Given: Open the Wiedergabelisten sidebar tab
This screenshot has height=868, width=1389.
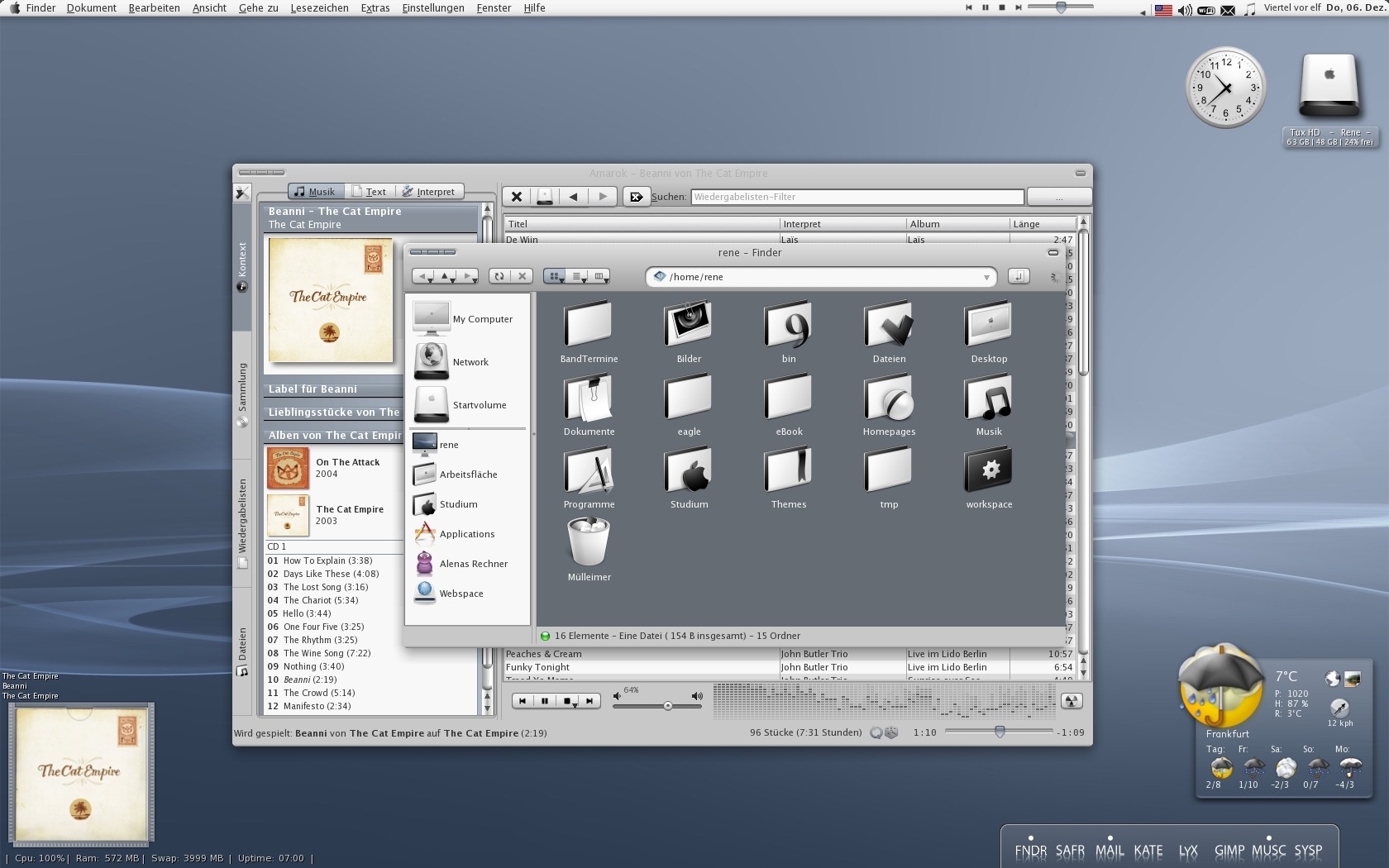Looking at the screenshot, I should pos(242,523).
